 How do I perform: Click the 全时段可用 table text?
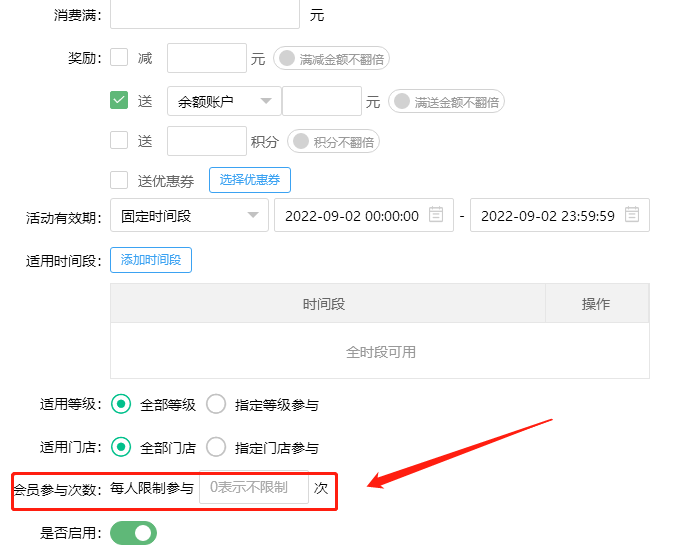pyautogui.click(x=380, y=352)
